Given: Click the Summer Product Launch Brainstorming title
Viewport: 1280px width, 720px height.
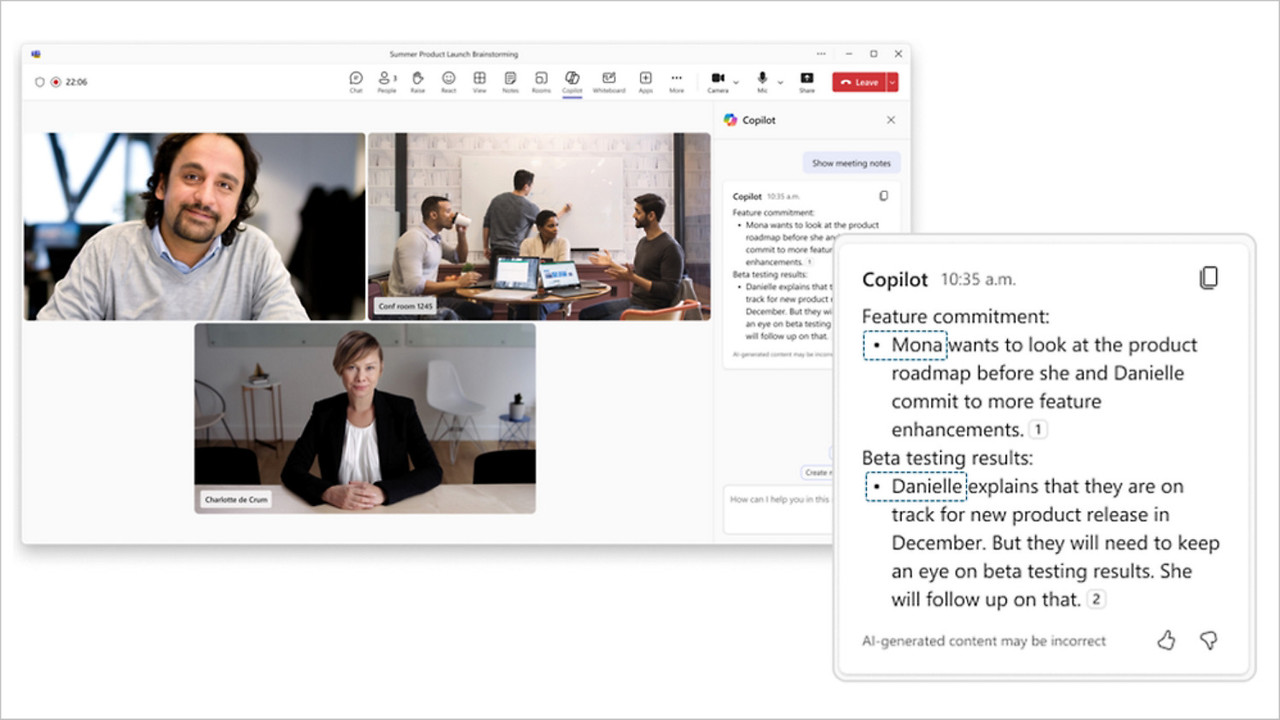Looking at the screenshot, I should (x=454, y=54).
